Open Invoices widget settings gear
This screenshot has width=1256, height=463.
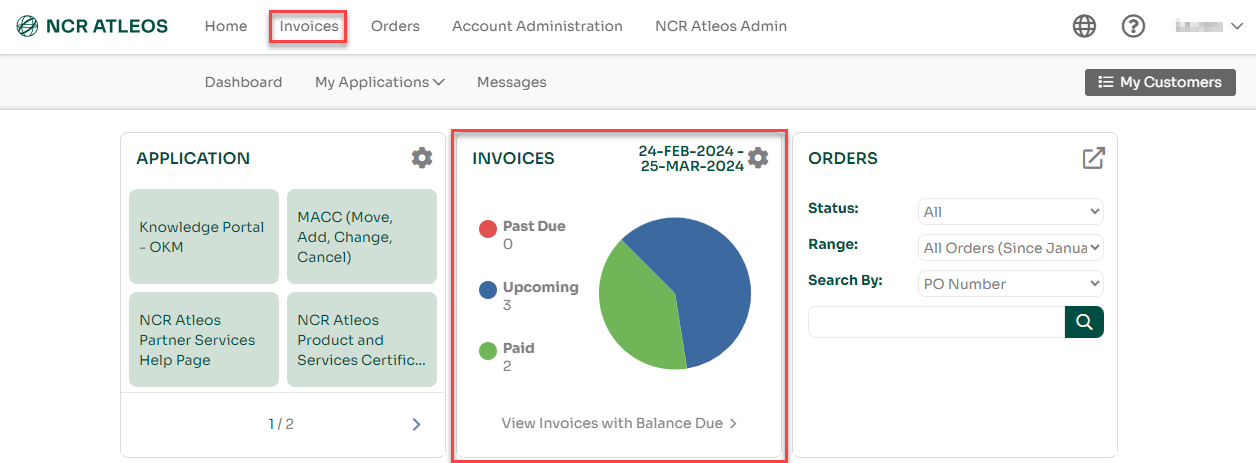(758, 157)
